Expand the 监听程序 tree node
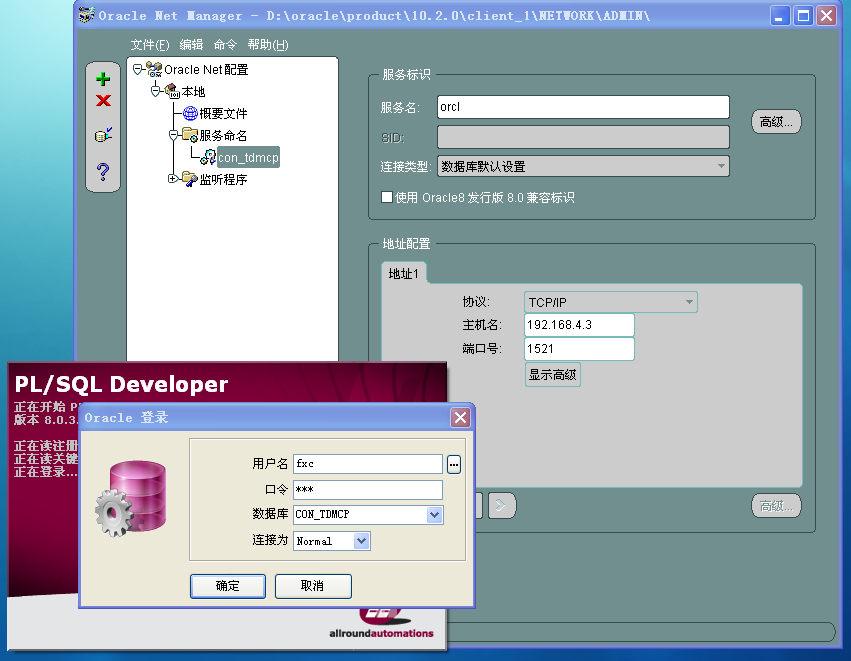 point(173,179)
